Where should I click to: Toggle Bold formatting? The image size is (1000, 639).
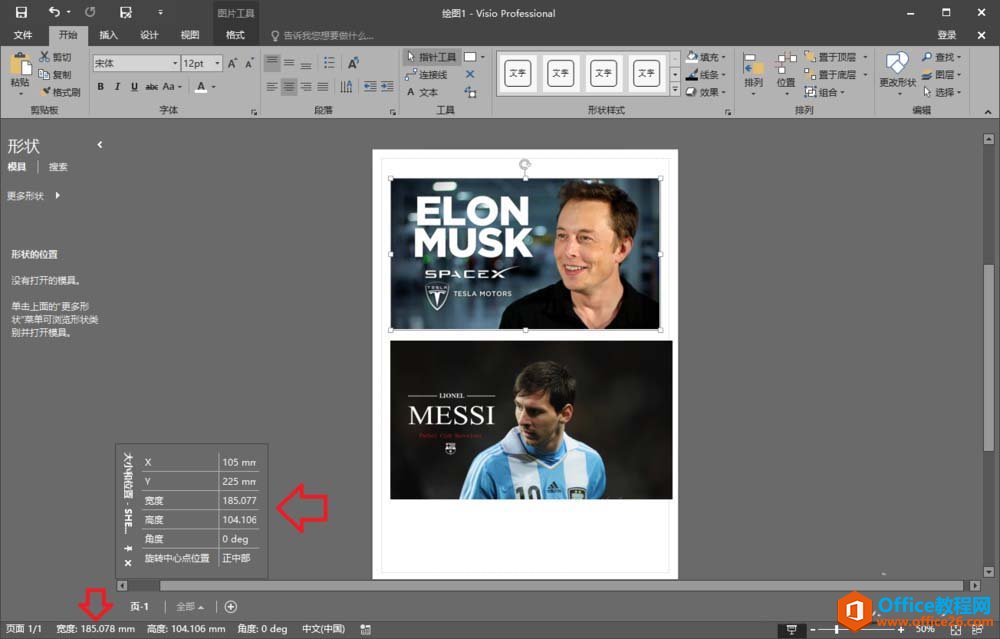click(100, 87)
